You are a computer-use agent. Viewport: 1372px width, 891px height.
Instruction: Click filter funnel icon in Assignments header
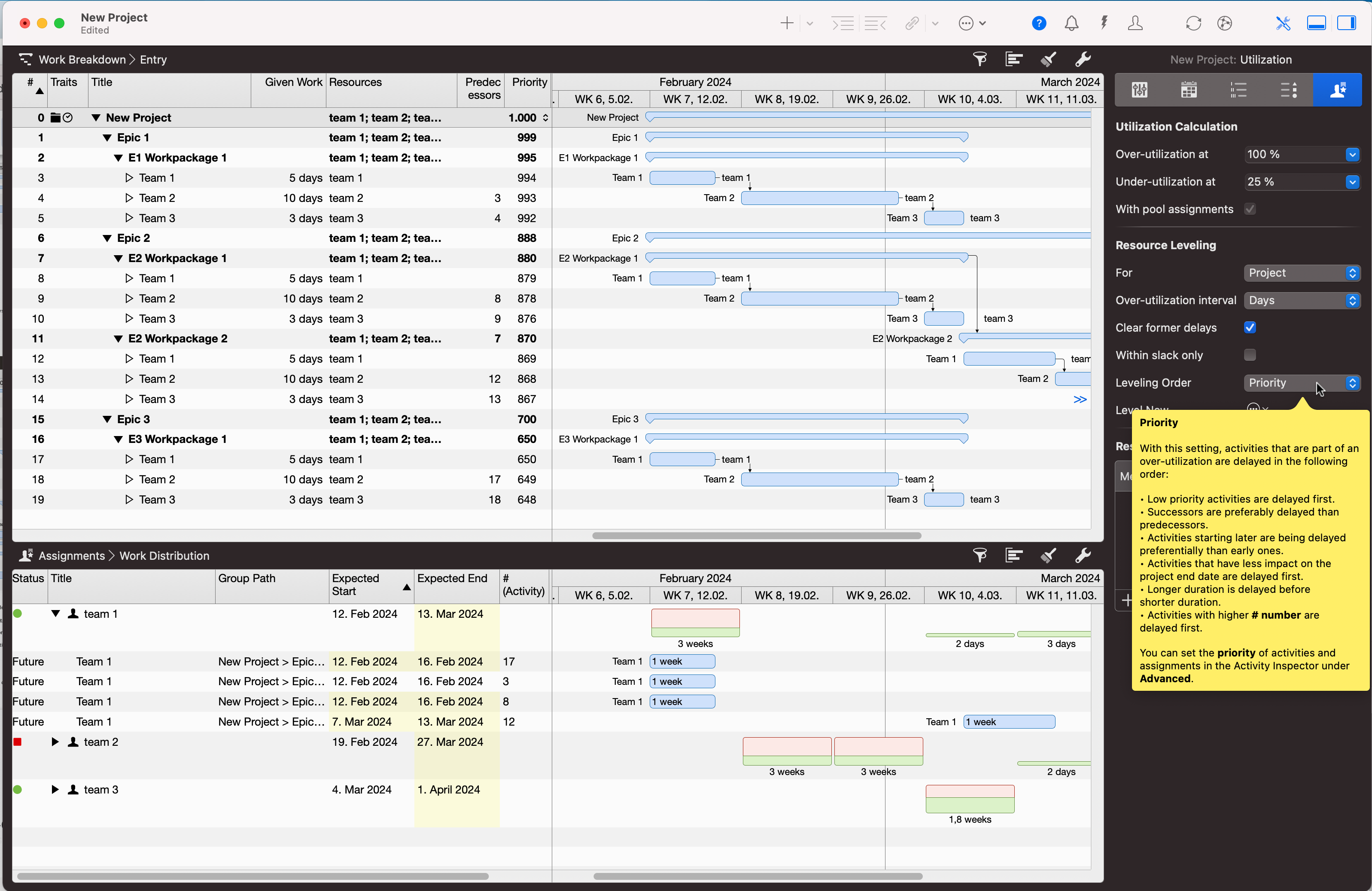coord(980,555)
